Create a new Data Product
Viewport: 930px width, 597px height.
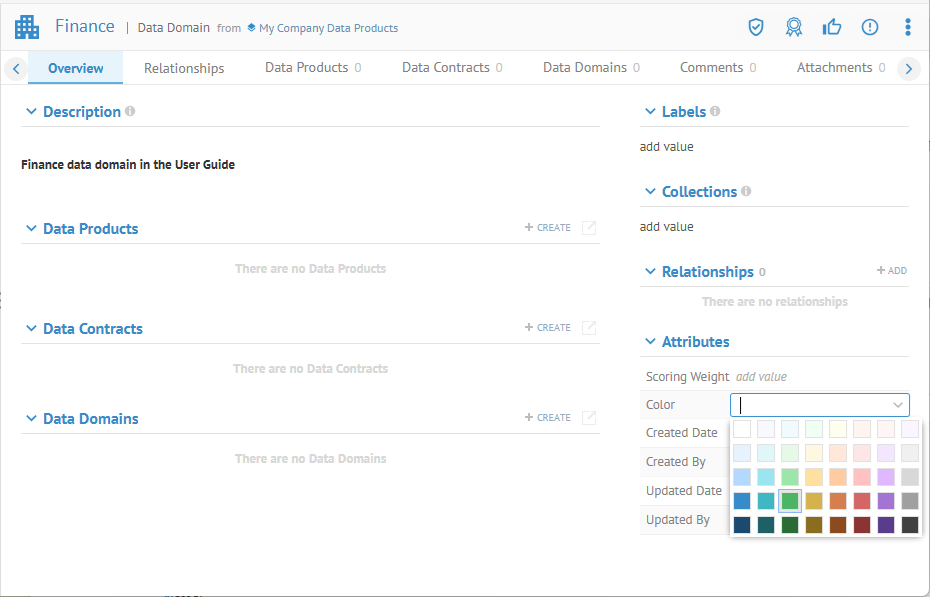coord(548,228)
